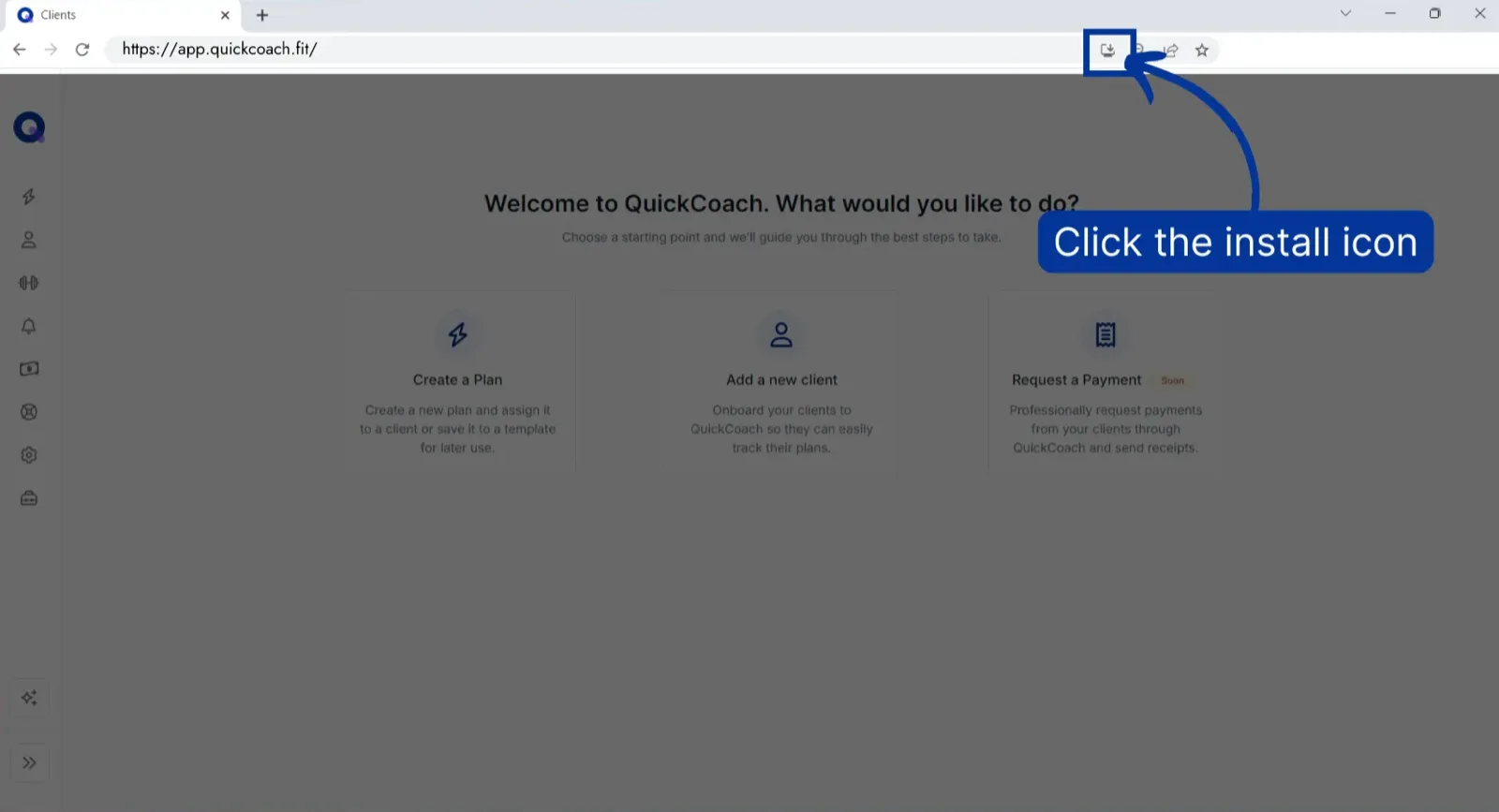Click the sparkles icon in sidebar

point(29,698)
